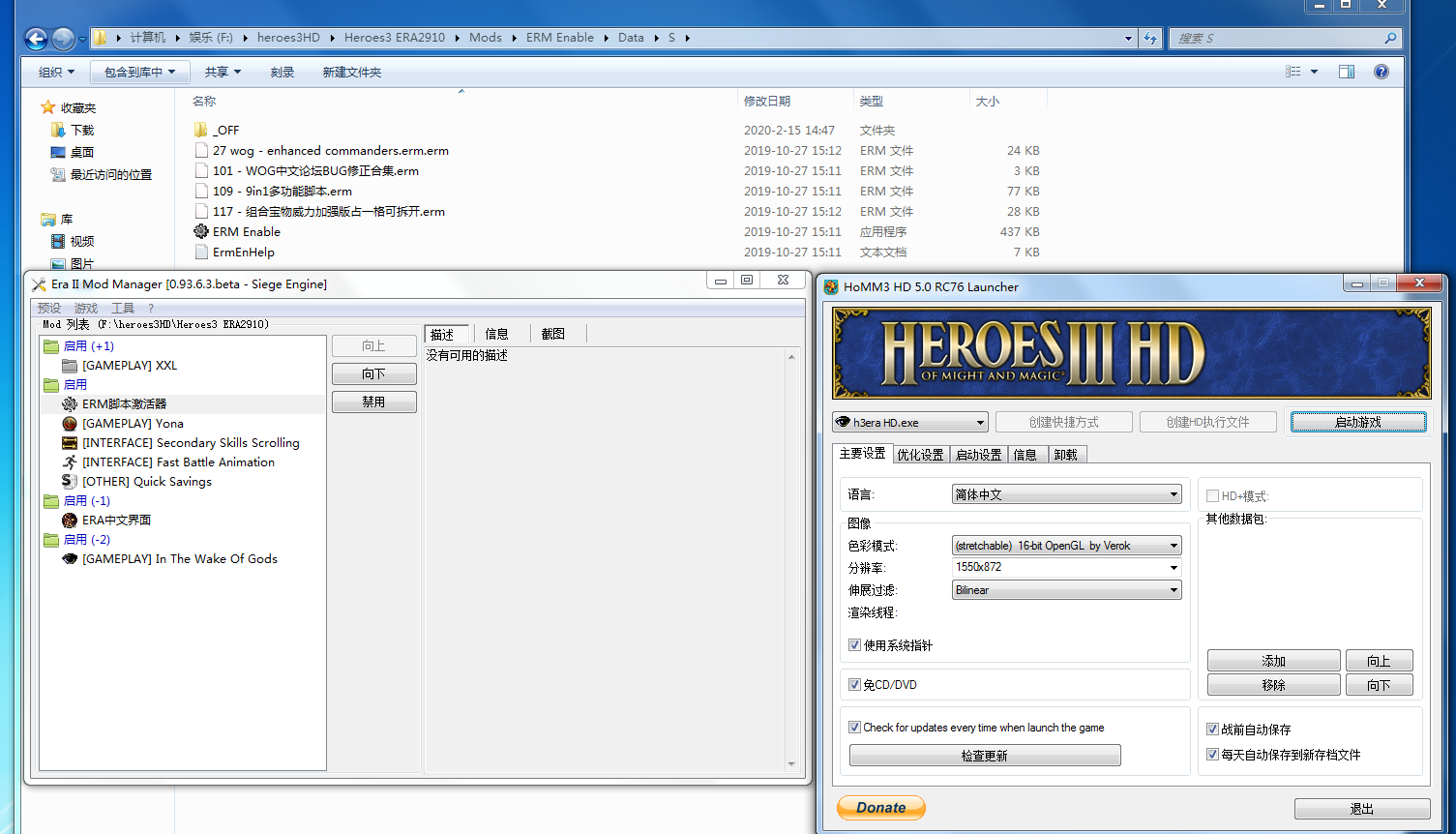Open the Explorer help icon
The height and width of the screenshot is (834, 1456).
[1382, 72]
